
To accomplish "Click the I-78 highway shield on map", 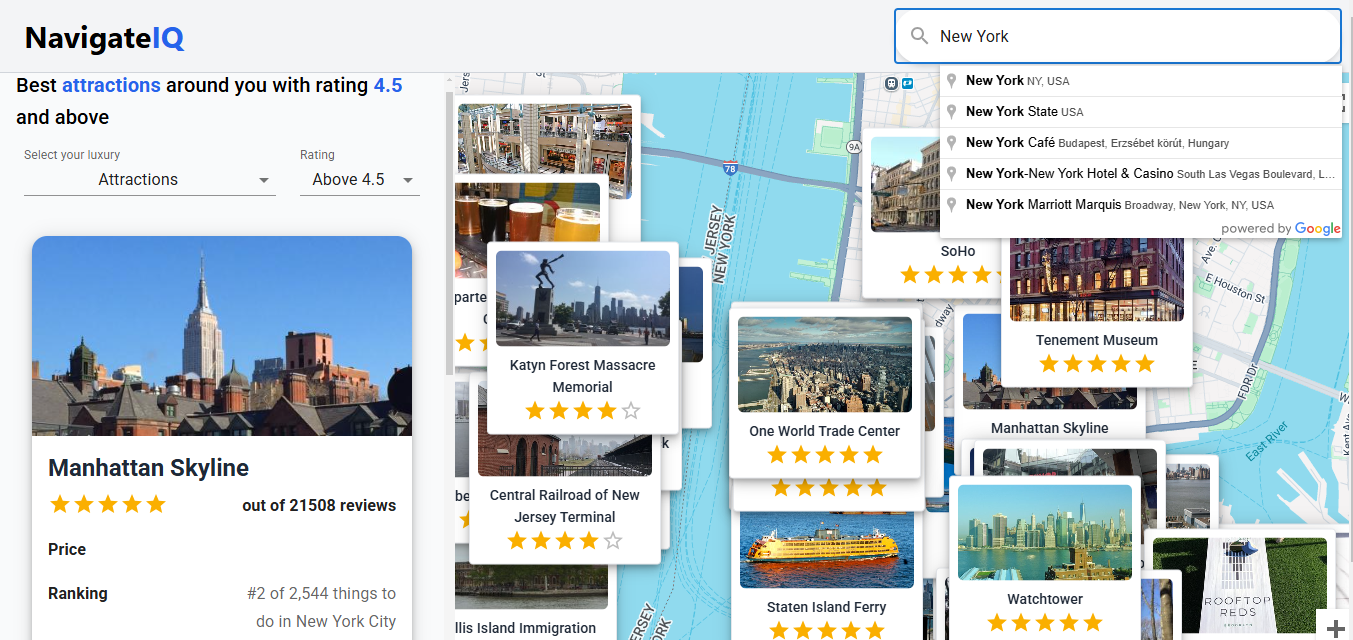I will pyautogui.click(x=732, y=169).
